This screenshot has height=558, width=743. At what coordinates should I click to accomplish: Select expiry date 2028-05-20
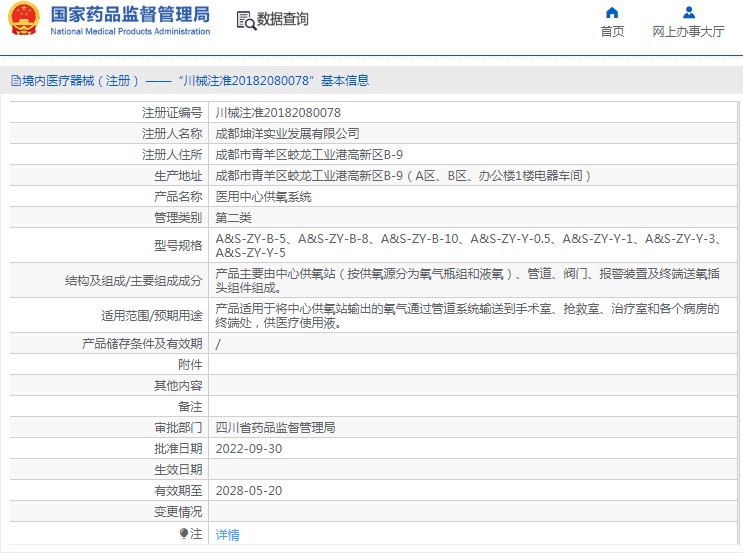(x=249, y=491)
